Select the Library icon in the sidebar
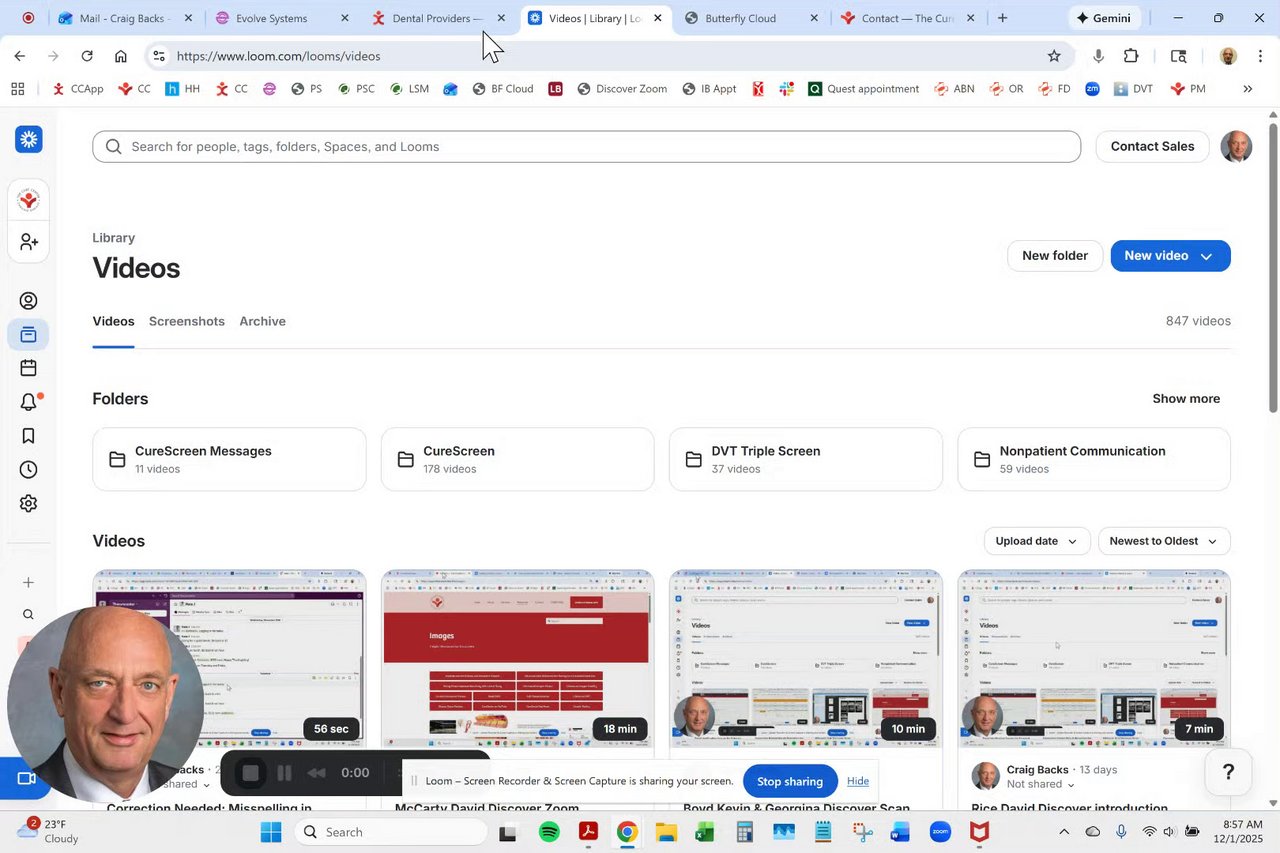Image resolution: width=1280 pixels, height=853 pixels. click(x=28, y=334)
